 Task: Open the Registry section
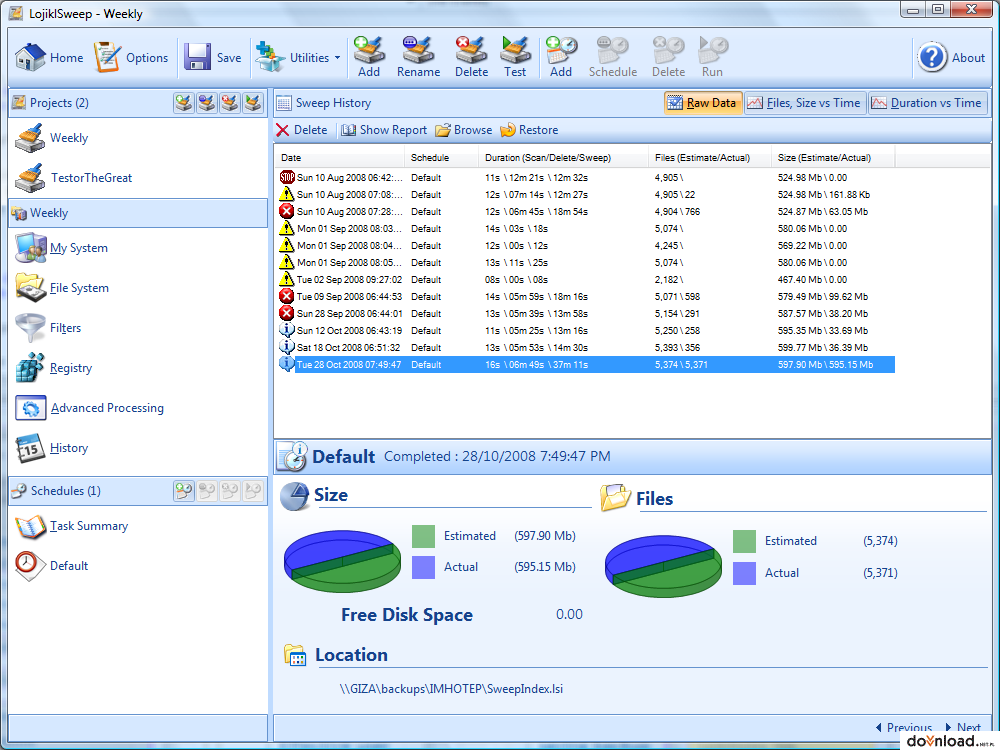(x=54, y=368)
